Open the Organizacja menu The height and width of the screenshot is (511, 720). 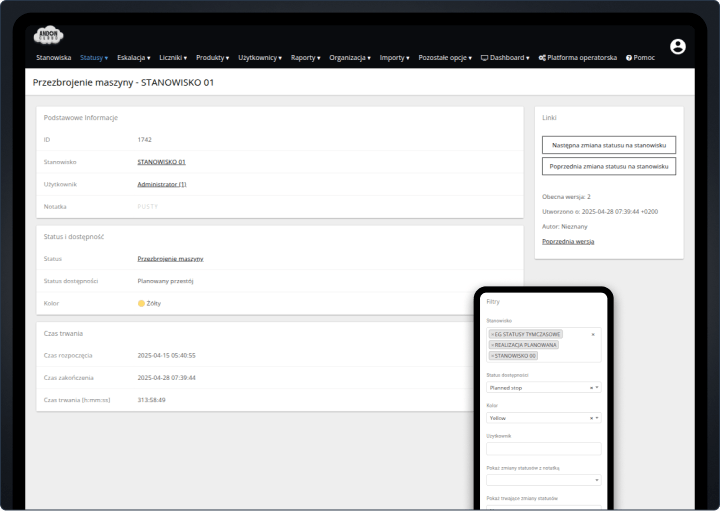[x=350, y=58]
